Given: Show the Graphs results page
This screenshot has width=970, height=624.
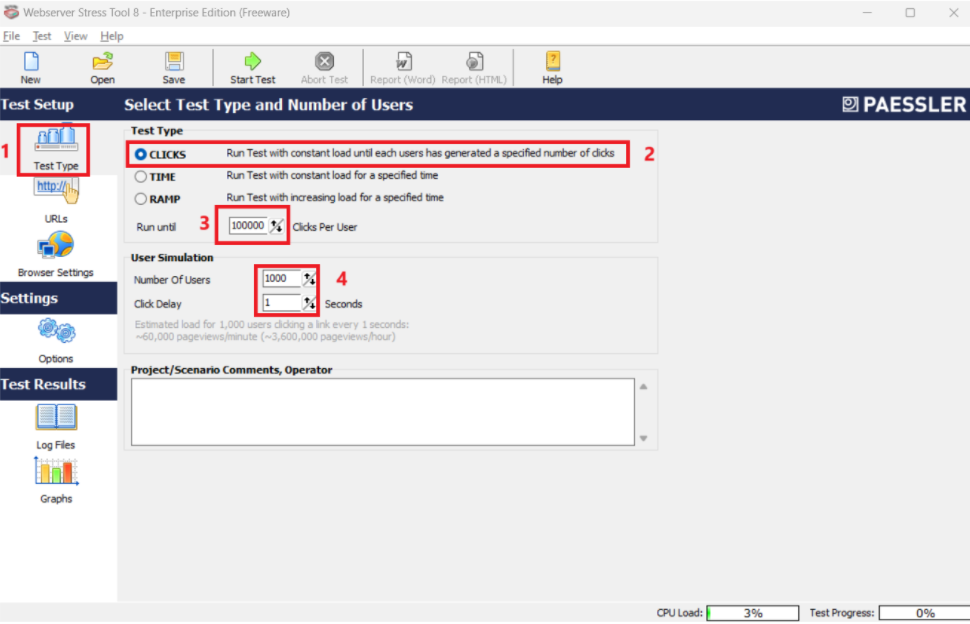Looking at the screenshot, I should (x=56, y=481).
